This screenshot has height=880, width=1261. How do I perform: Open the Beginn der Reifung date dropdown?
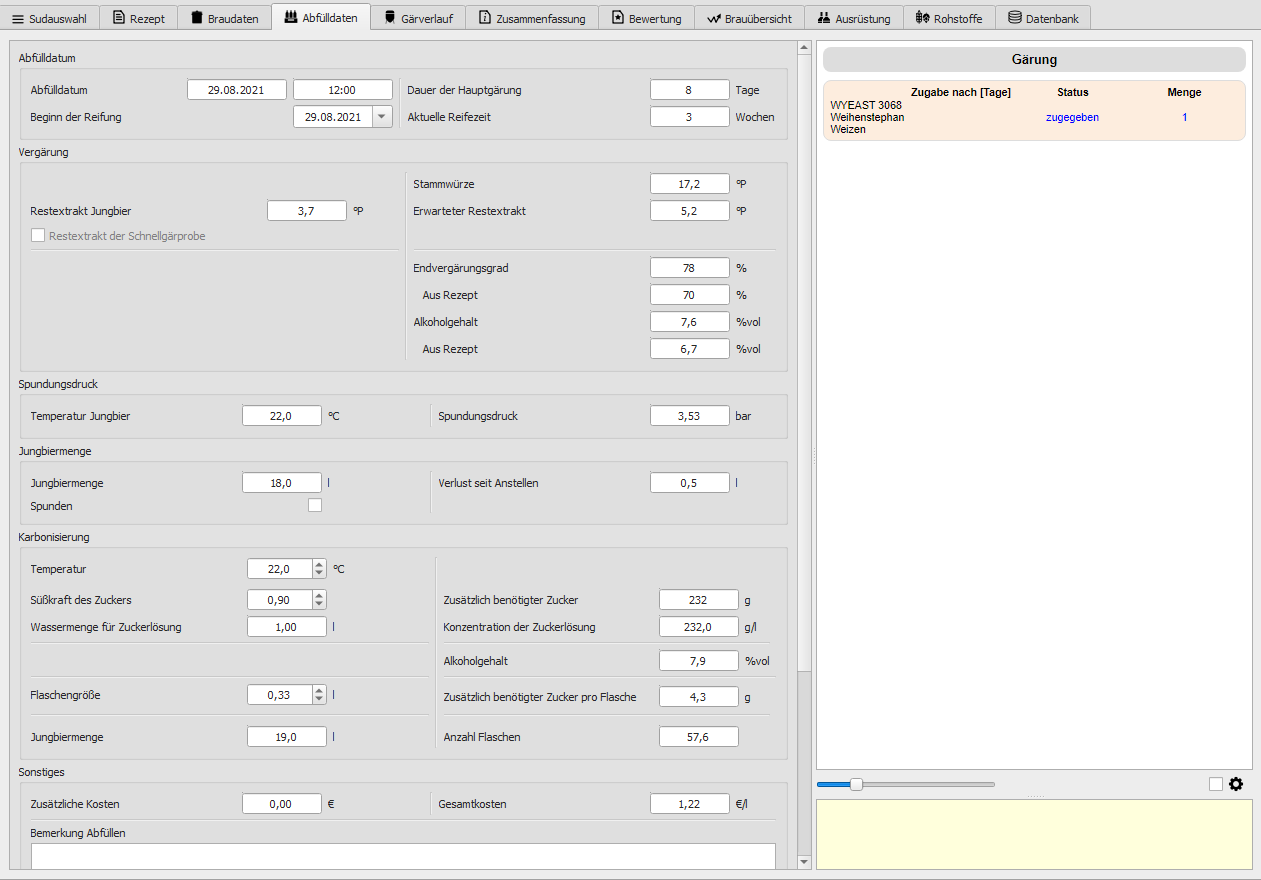(382, 117)
